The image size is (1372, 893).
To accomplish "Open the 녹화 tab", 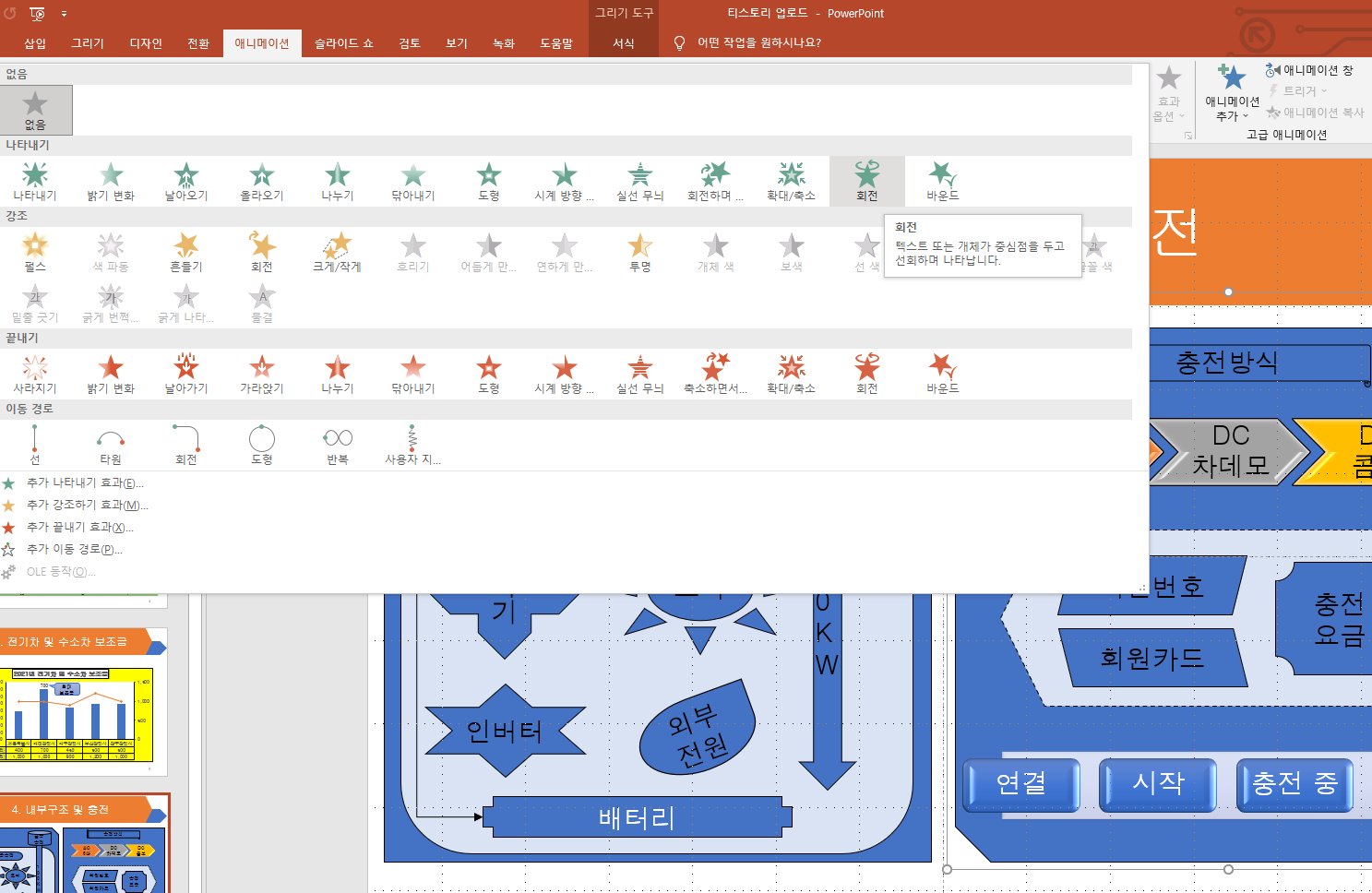I will 504,43.
